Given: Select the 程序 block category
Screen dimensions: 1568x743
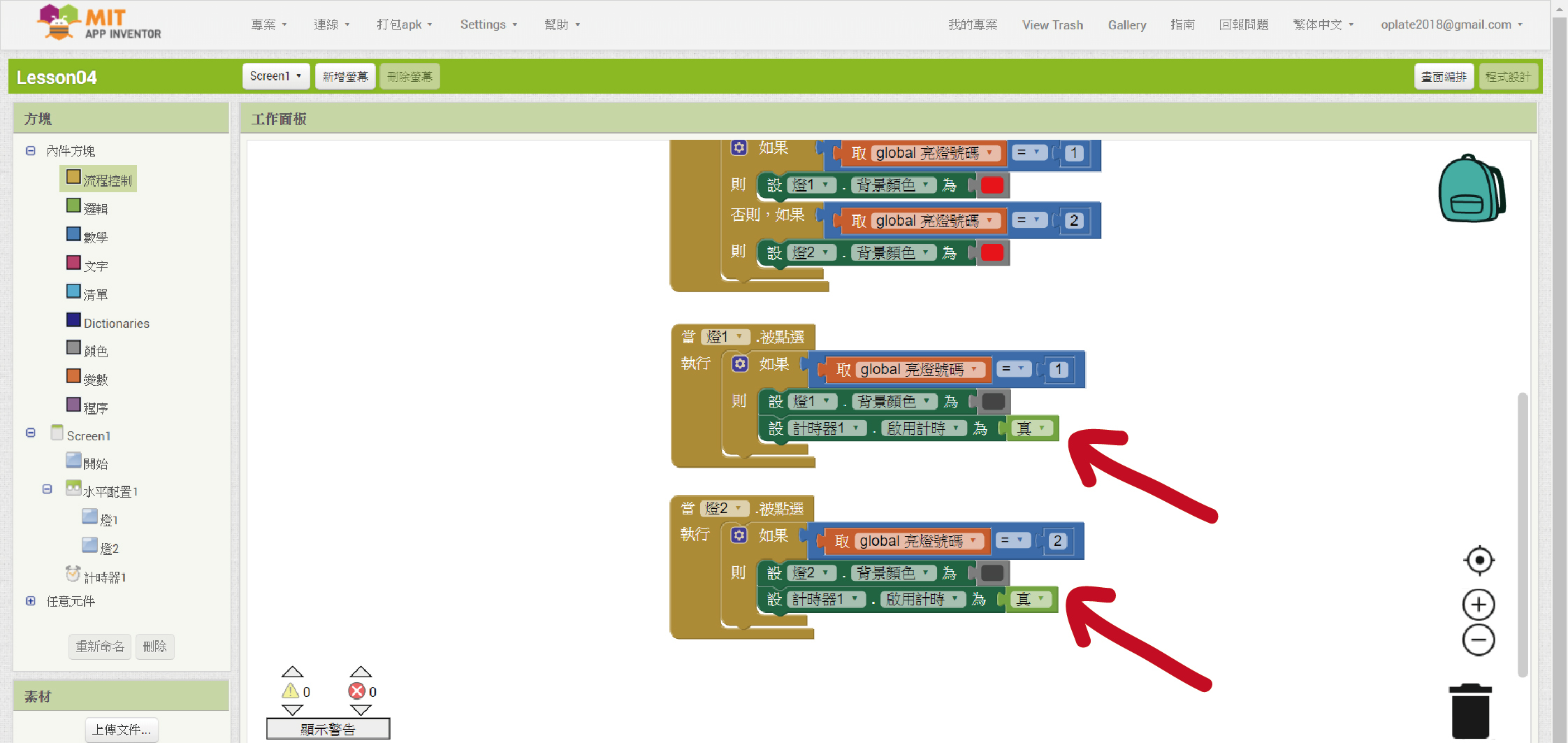Looking at the screenshot, I should pyautogui.click(x=88, y=407).
